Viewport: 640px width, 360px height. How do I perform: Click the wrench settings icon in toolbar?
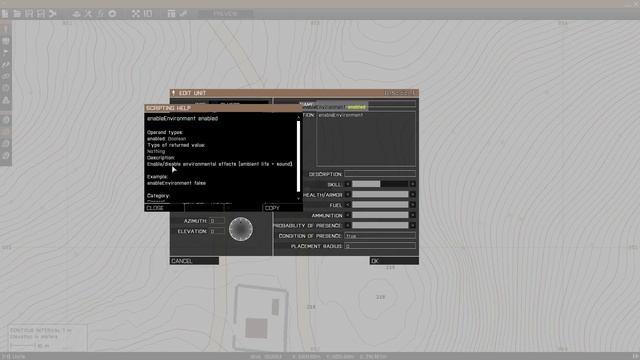pyautogui.click(x=183, y=13)
